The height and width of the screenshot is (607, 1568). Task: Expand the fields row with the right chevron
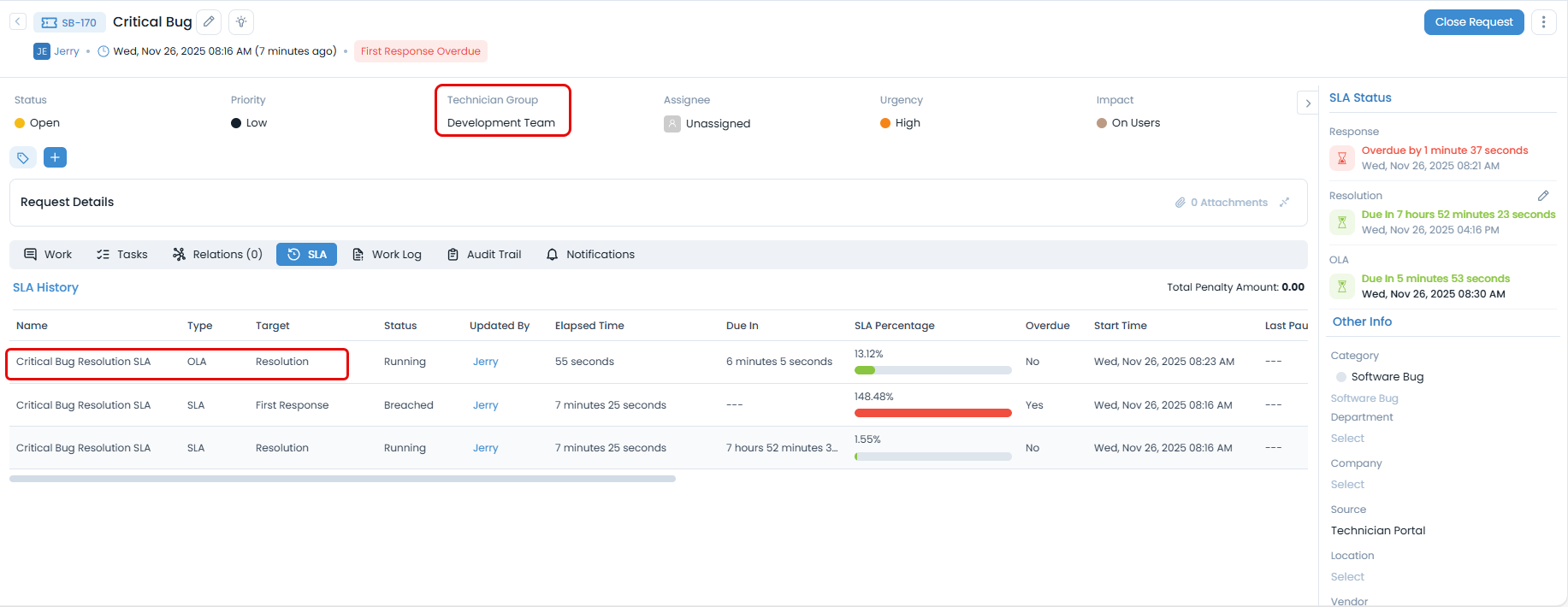(1307, 103)
